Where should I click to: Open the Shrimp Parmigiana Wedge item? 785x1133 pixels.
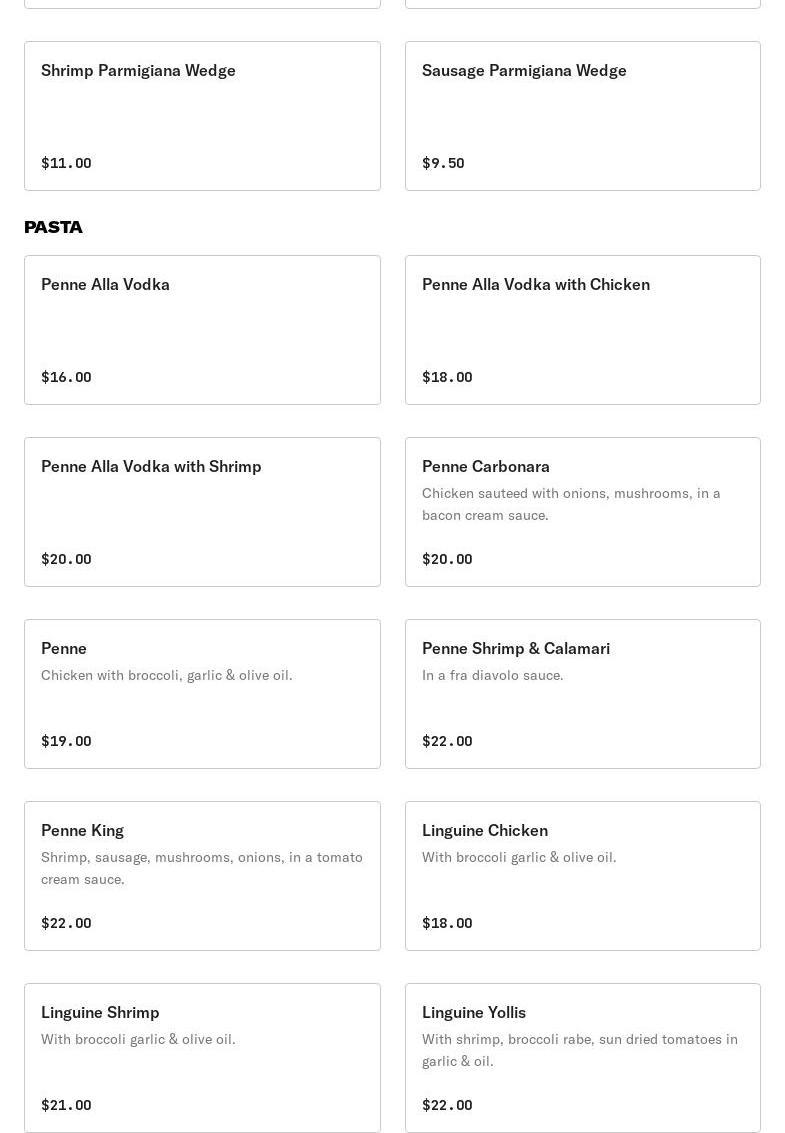[x=138, y=70]
